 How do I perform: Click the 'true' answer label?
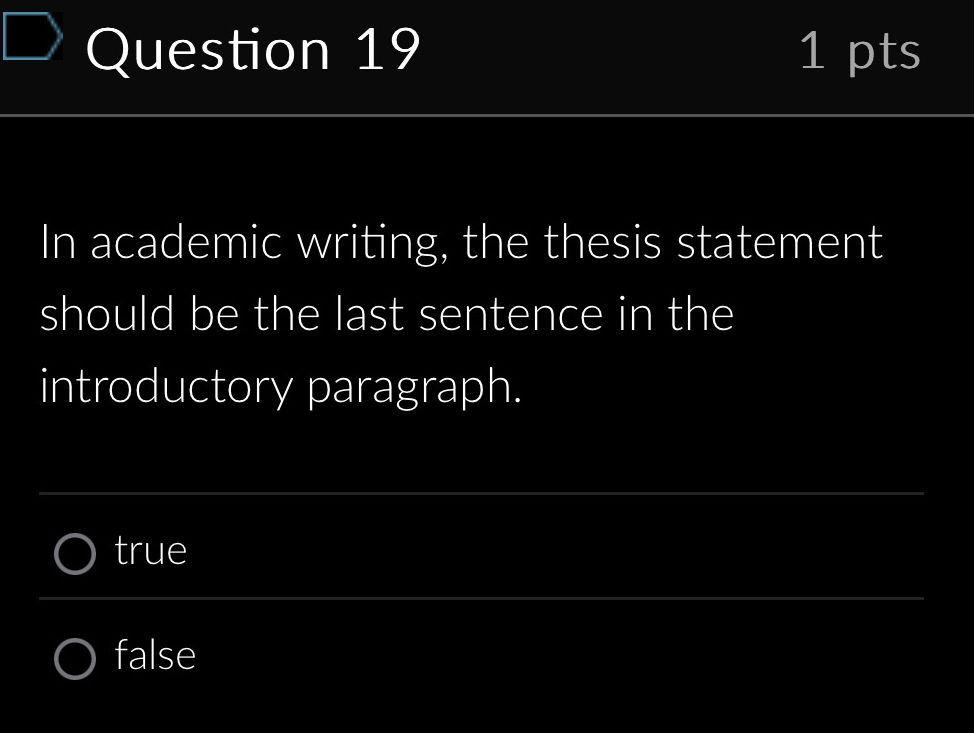click(150, 549)
